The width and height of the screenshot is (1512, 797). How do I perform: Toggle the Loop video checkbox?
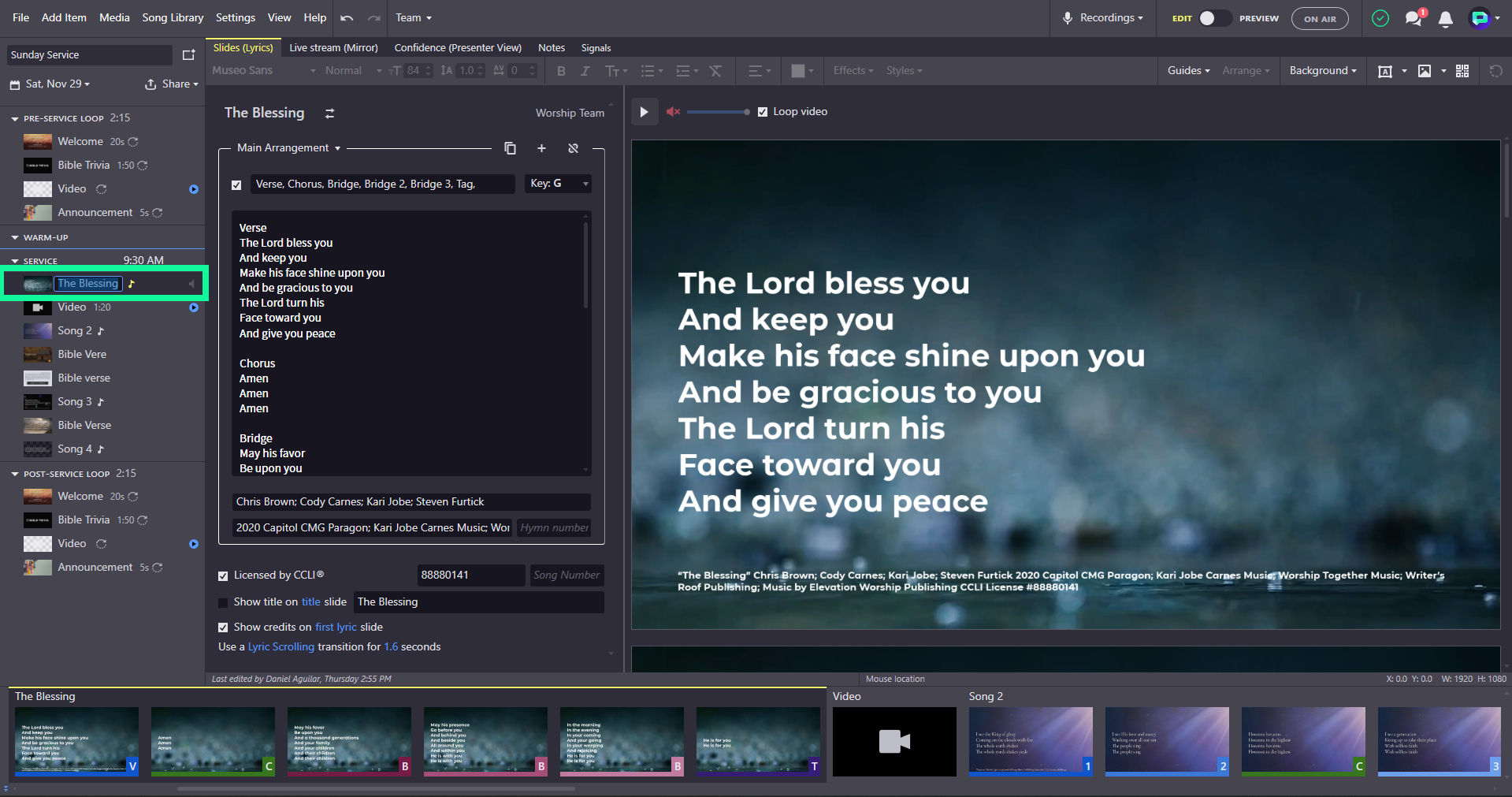coord(763,112)
